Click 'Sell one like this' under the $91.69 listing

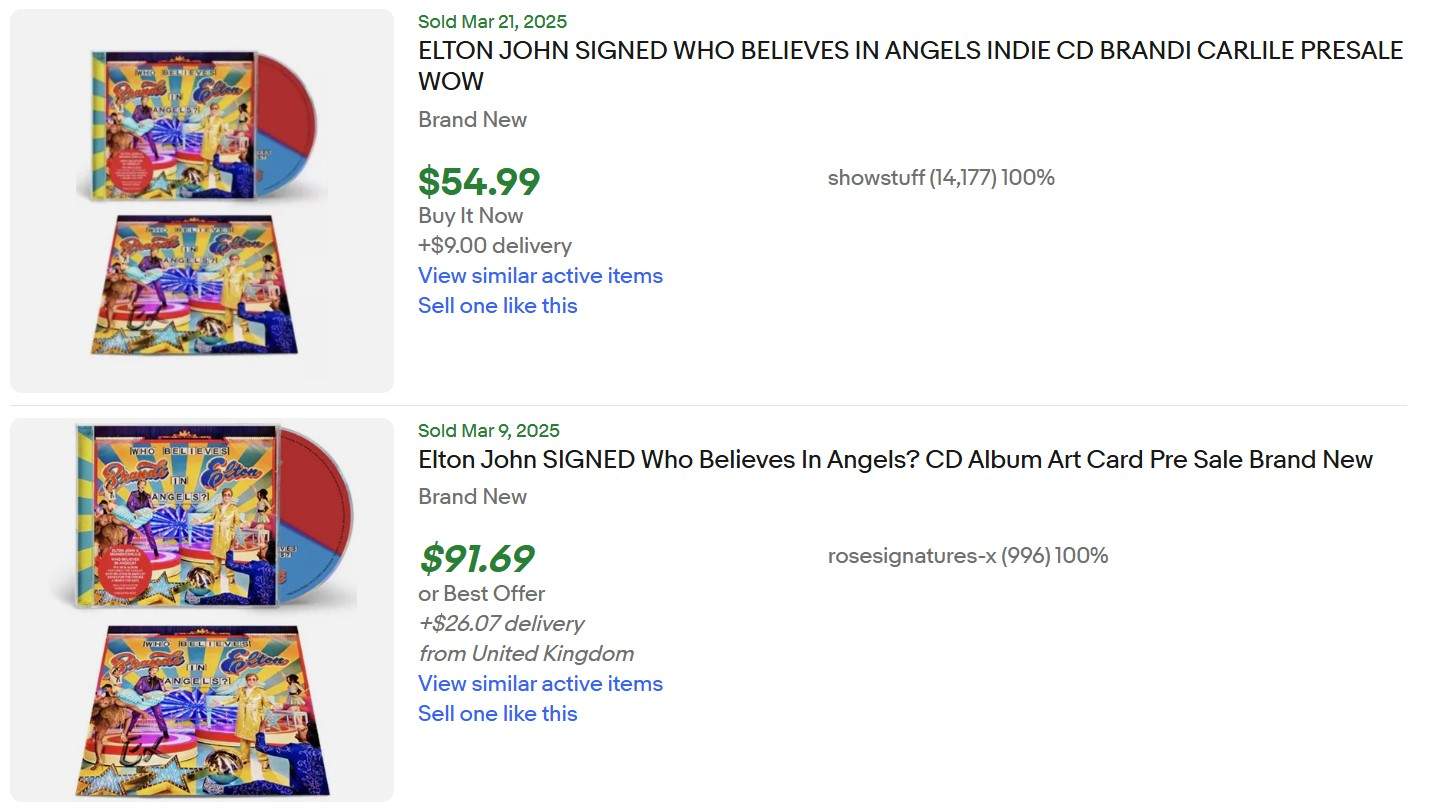click(x=497, y=714)
